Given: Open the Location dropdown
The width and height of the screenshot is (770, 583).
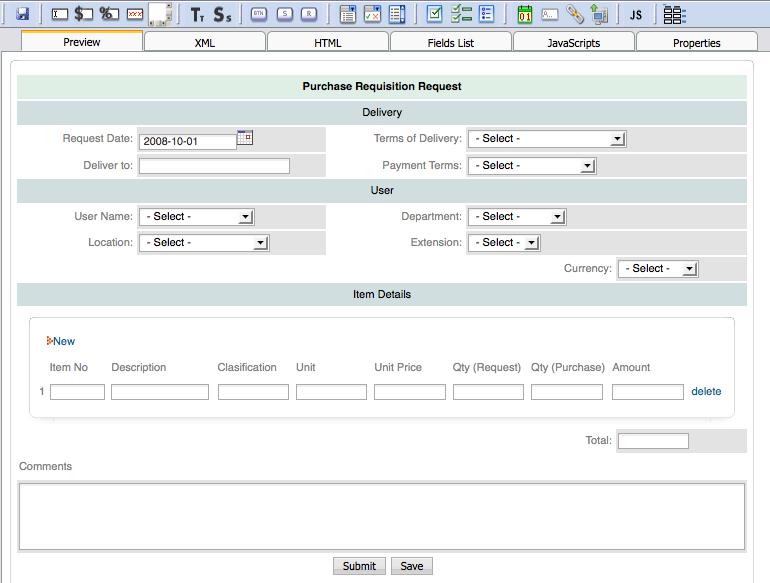Looking at the screenshot, I should [204, 243].
